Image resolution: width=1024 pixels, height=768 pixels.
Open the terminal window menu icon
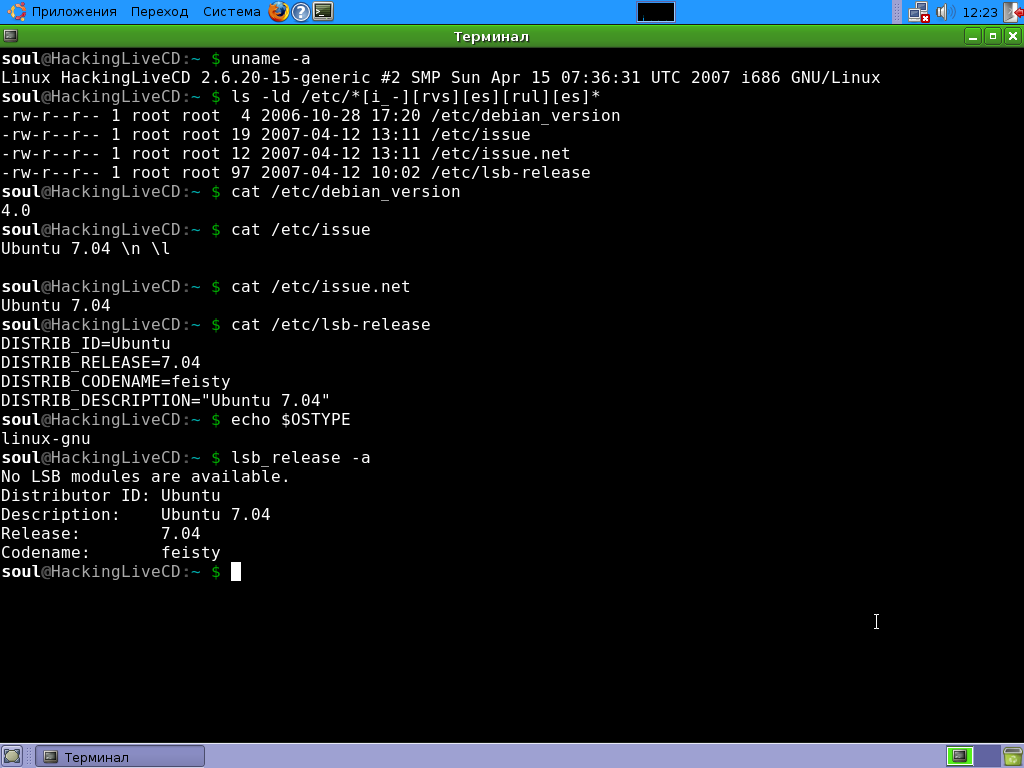click(10, 36)
